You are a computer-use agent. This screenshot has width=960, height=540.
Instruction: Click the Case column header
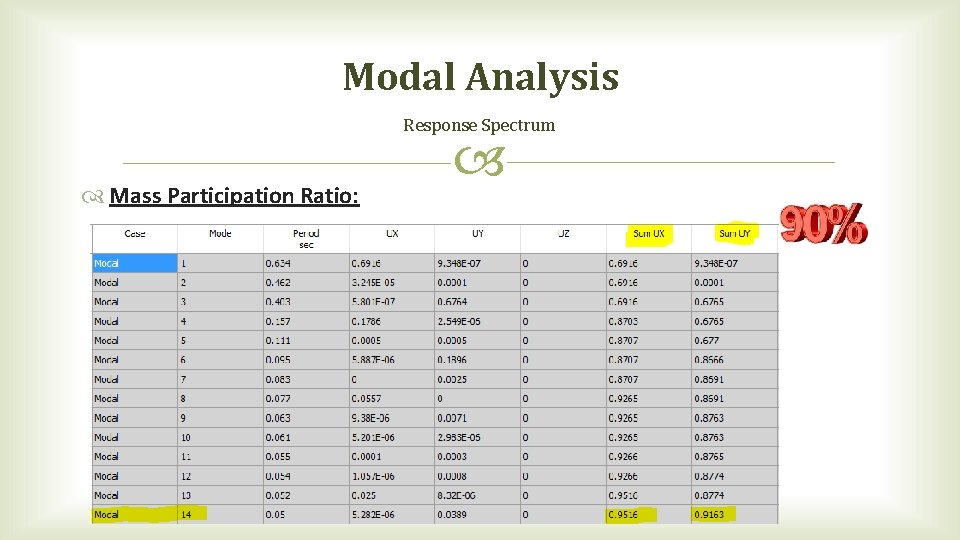(x=135, y=233)
